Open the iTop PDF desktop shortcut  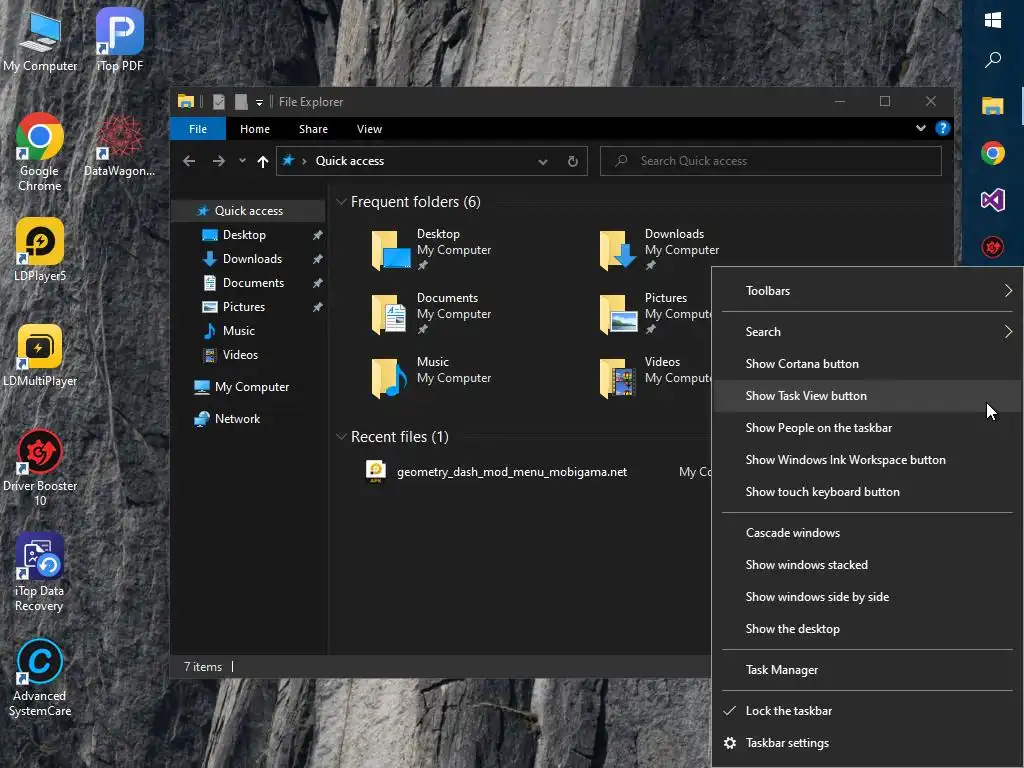[120, 40]
